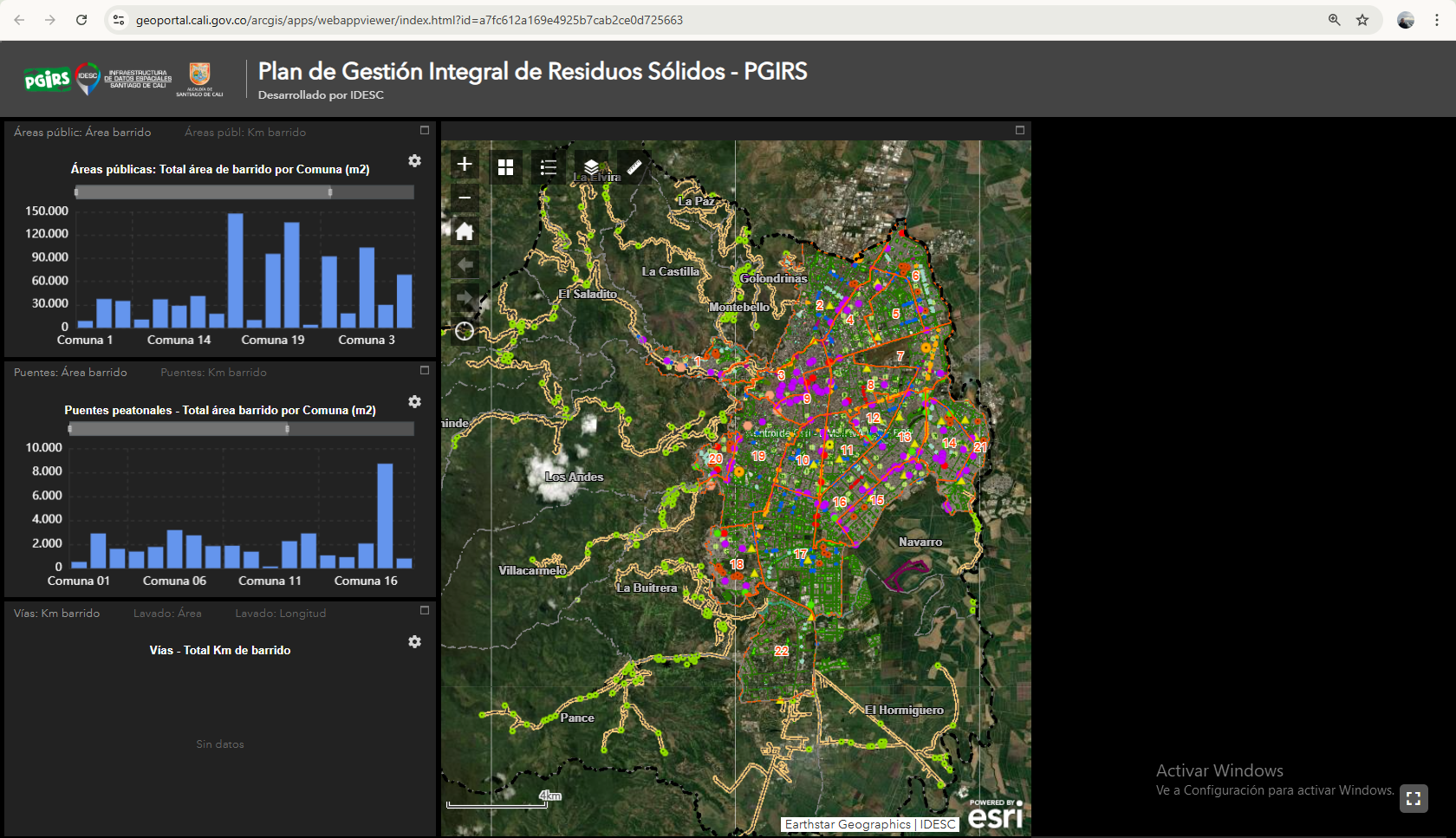The image size is (1456, 838).
Task: Go to previous map extent
Action: click(465, 264)
